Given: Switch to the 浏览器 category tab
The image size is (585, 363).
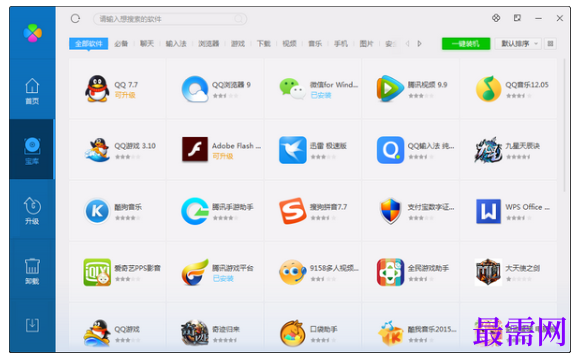Looking at the screenshot, I should point(209,44).
